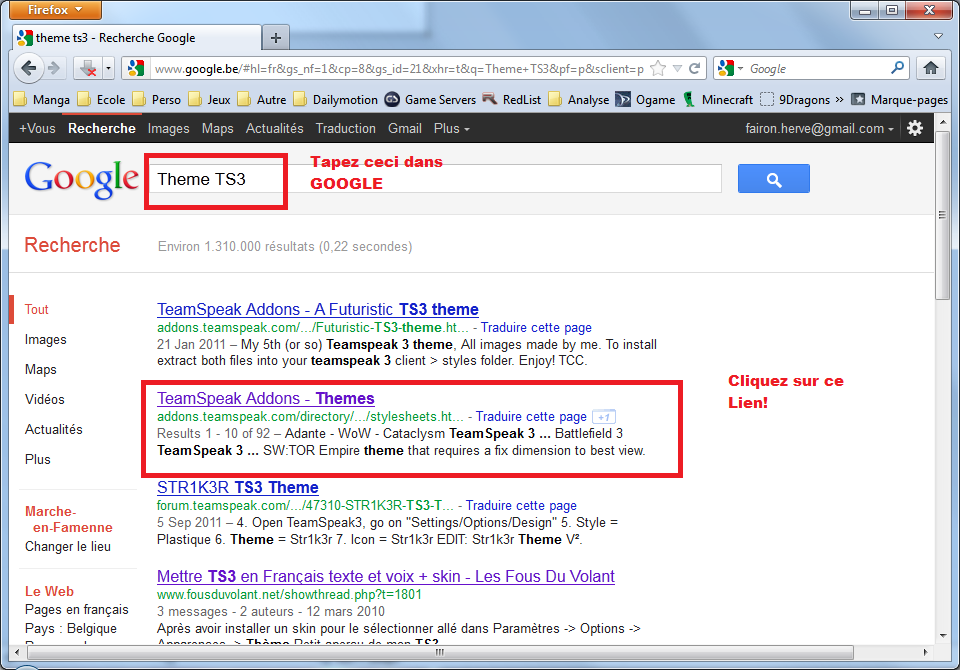Click 'Pages en français' filter
Image resolution: width=960 pixels, height=670 pixels.
coord(77,609)
